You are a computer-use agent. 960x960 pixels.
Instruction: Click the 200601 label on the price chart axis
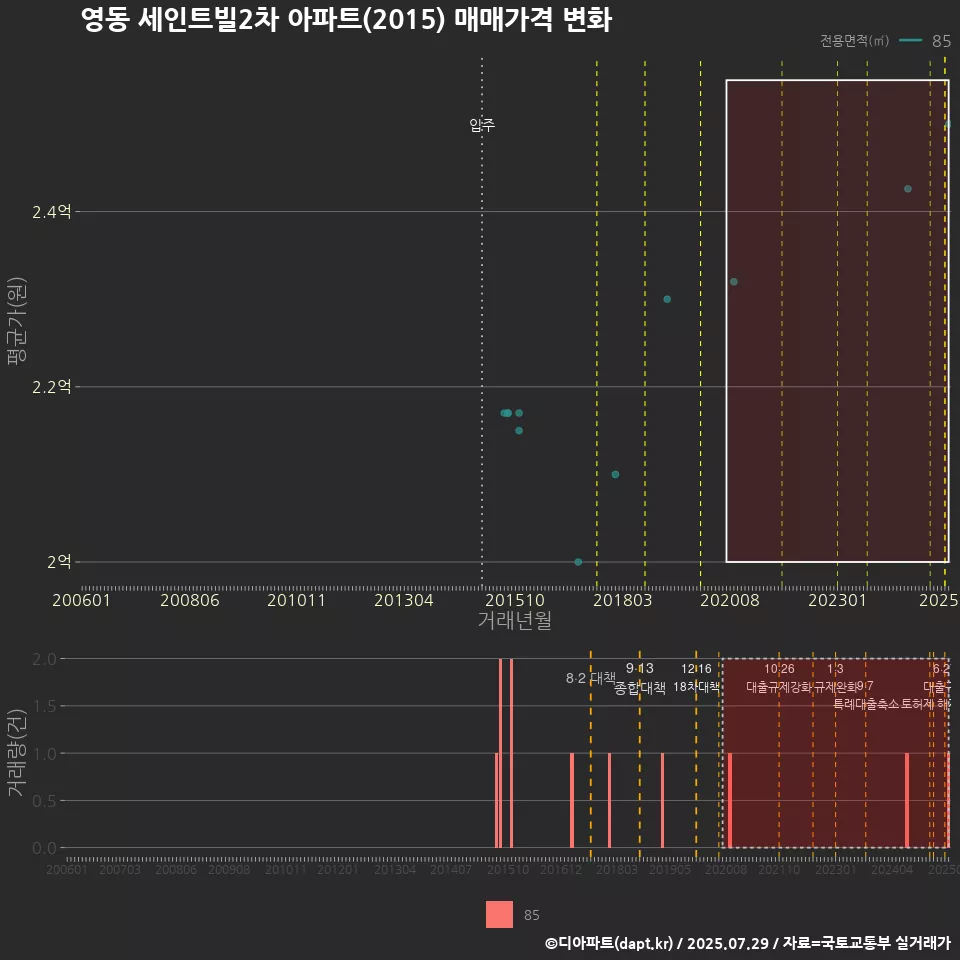click(81, 600)
